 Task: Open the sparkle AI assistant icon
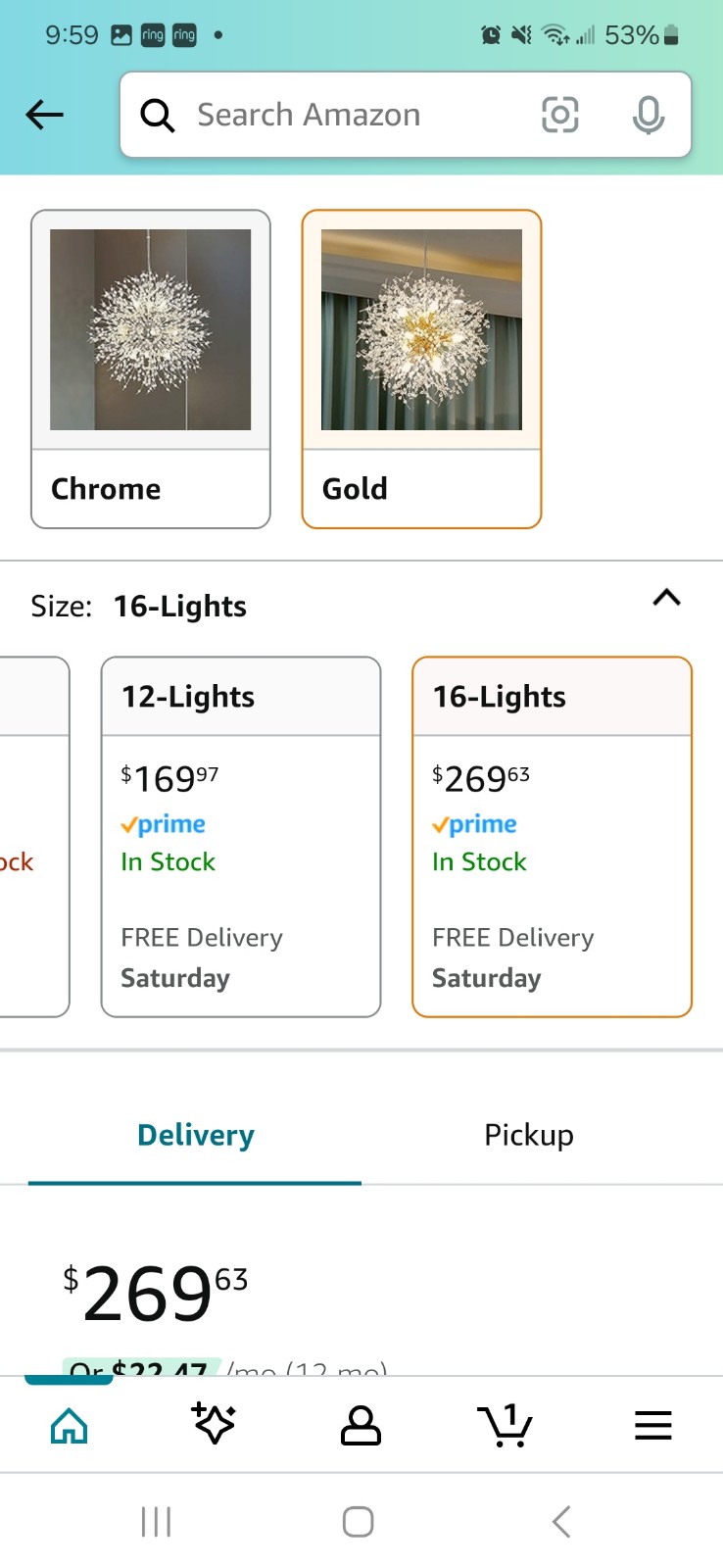coord(214,1424)
